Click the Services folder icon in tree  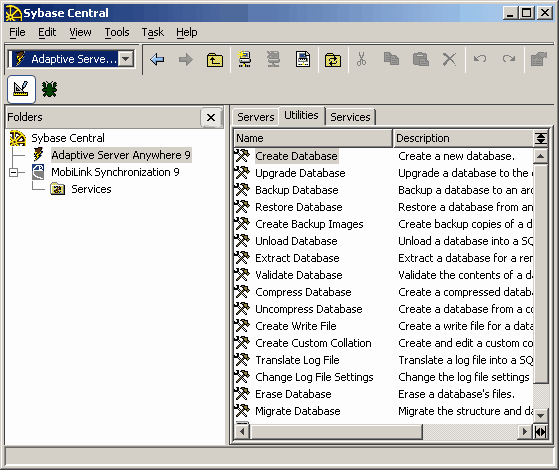pyautogui.click(x=57, y=189)
